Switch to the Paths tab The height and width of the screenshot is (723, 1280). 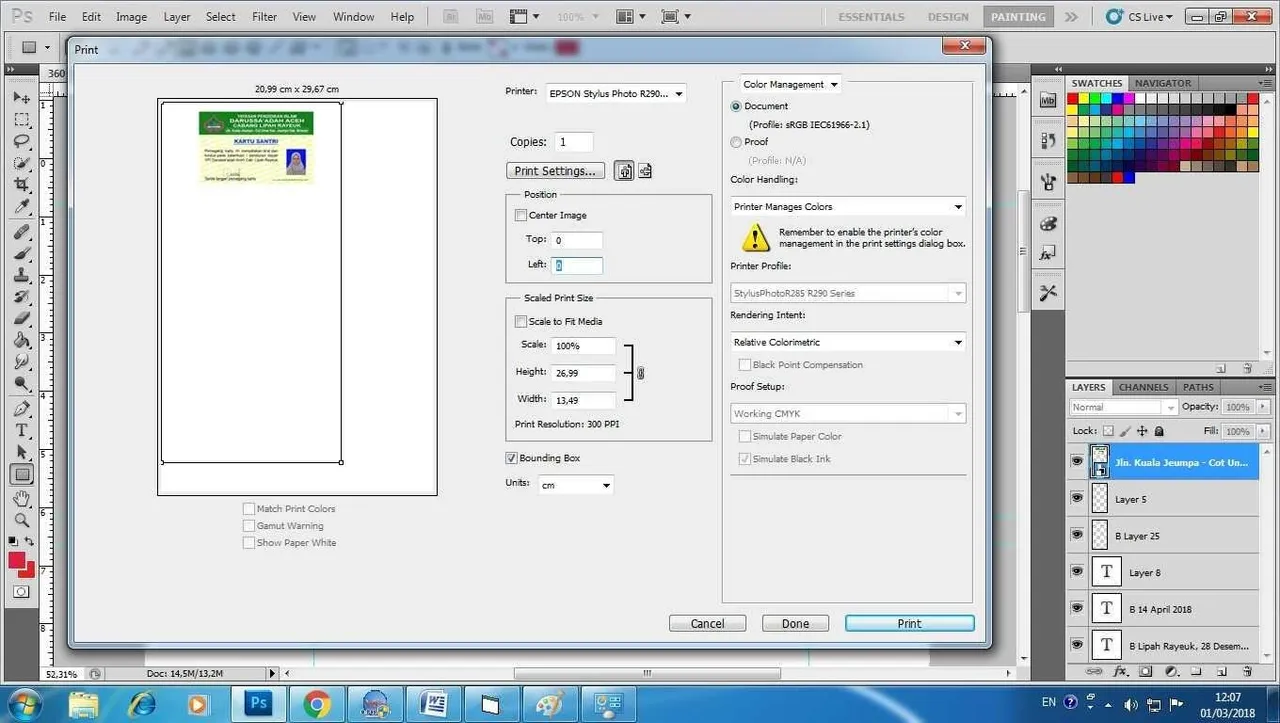(x=1198, y=387)
